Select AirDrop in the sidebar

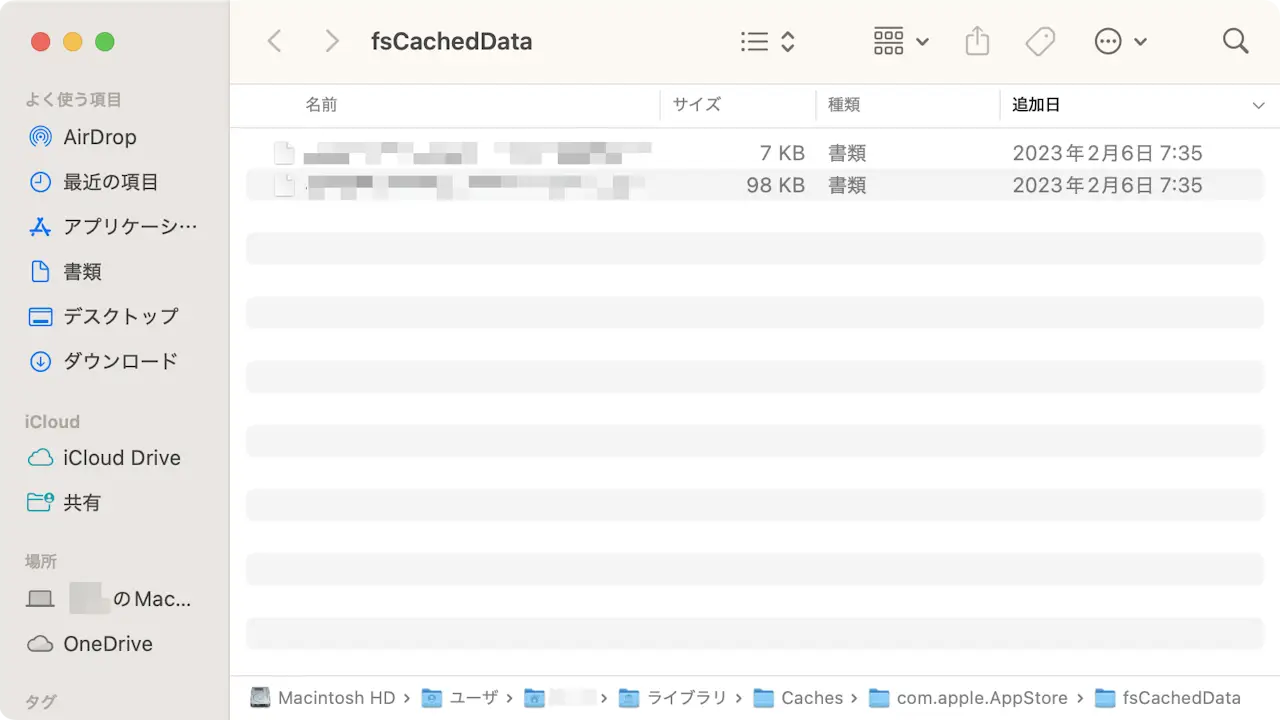[99, 137]
